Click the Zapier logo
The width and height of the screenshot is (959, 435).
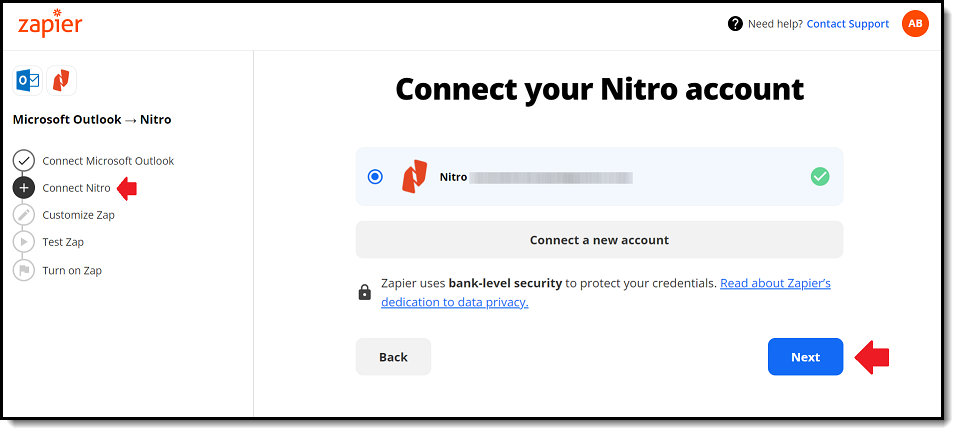50,23
